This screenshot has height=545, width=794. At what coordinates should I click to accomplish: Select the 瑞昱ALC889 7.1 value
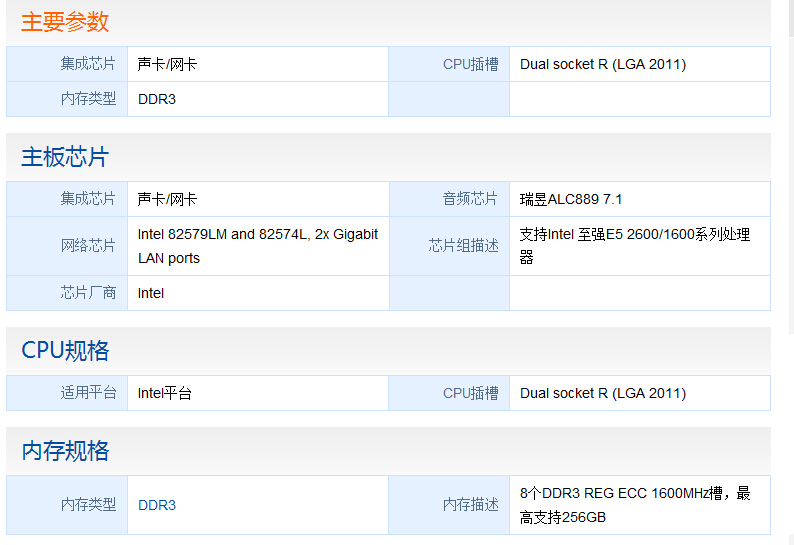pos(571,199)
